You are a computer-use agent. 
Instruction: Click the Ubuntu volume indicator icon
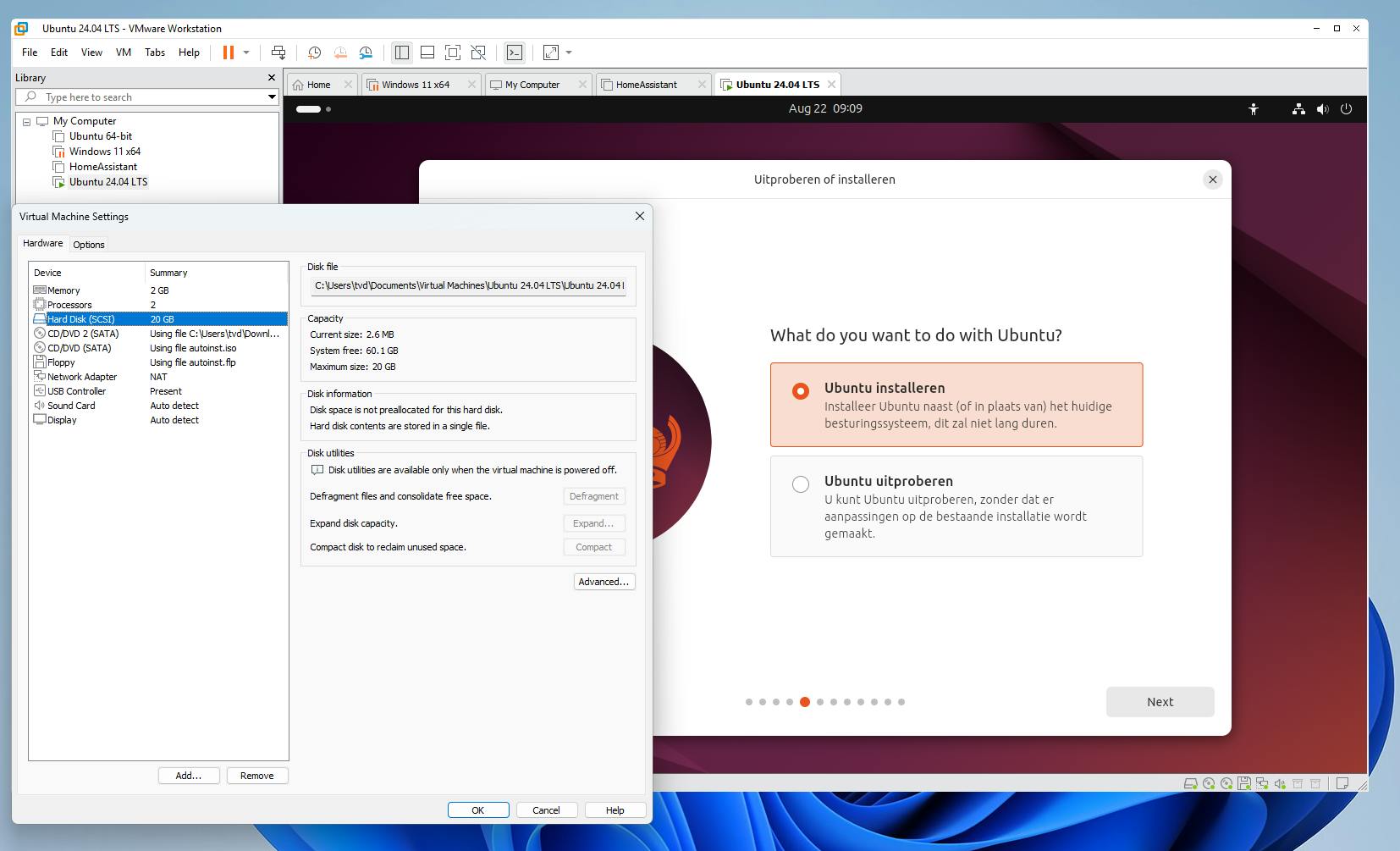[x=1322, y=109]
